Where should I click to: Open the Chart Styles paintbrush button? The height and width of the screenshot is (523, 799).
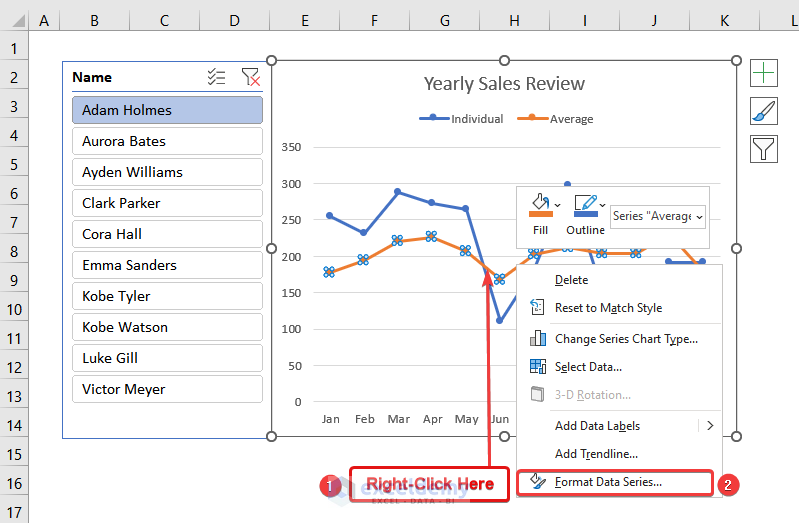pos(763,111)
